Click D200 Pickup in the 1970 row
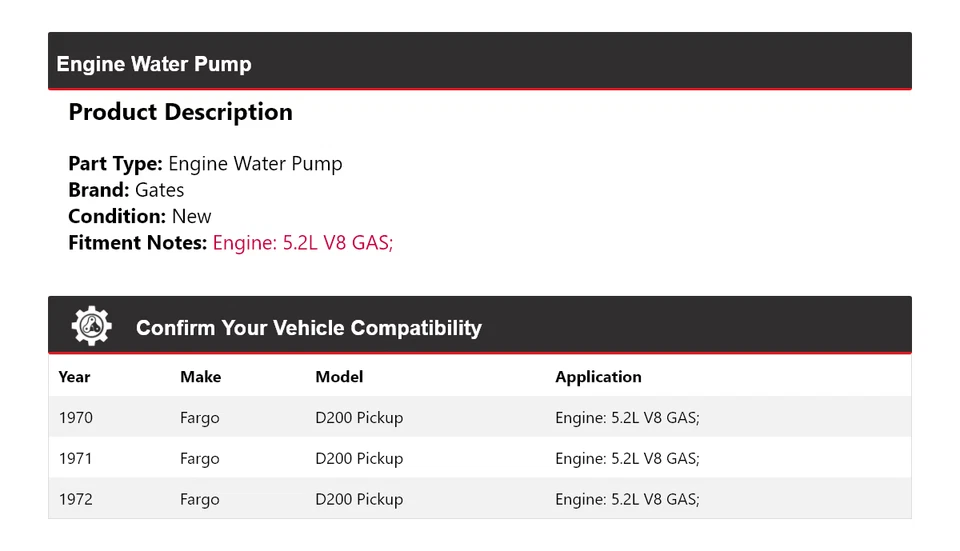Screen dimensions: 960x551 359,418
